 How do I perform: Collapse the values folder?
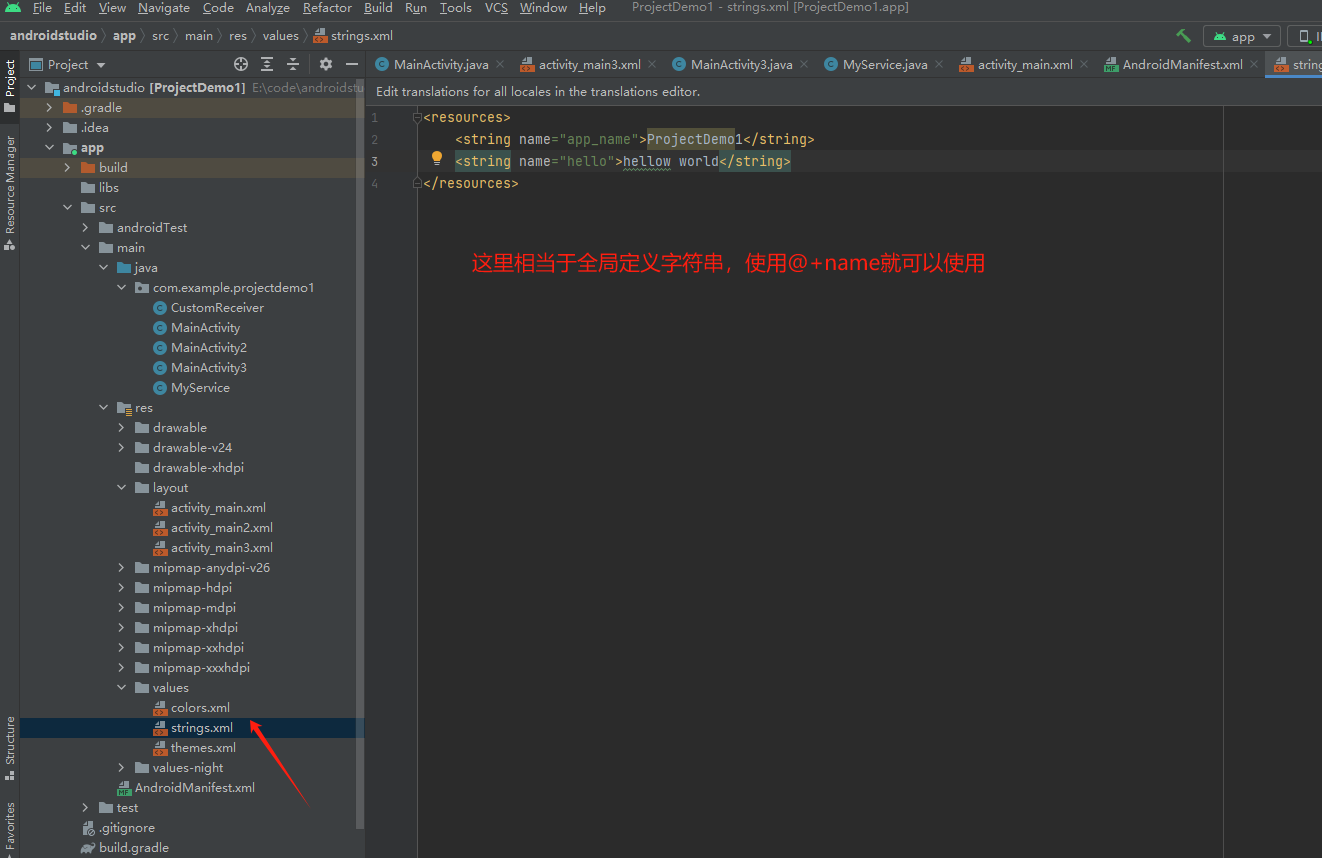coord(121,687)
